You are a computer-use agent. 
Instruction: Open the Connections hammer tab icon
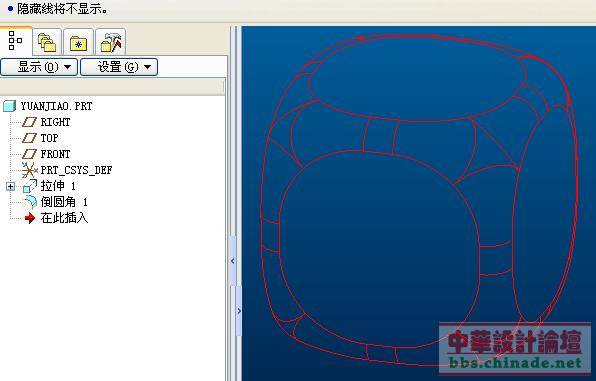[x=111, y=42]
